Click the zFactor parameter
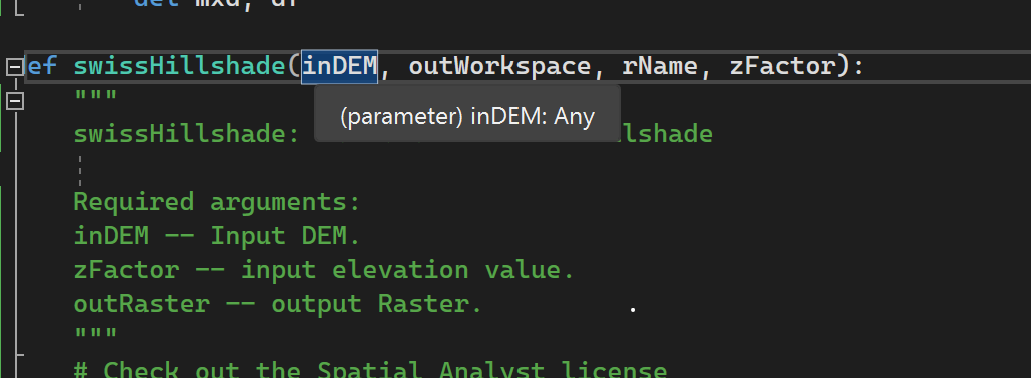Image resolution: width=1032 pixels, height=378 pixels. point(782,67)
